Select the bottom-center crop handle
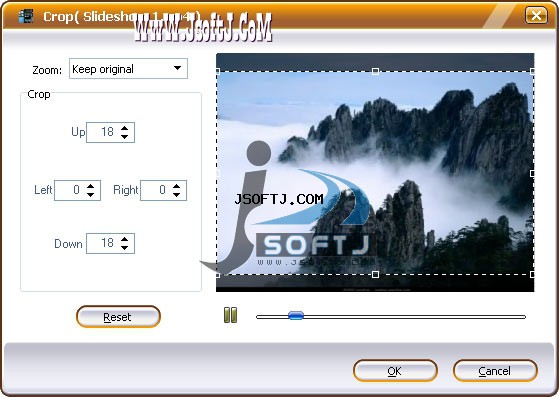Screen dimensions: 559x397 tap(375, 274)
